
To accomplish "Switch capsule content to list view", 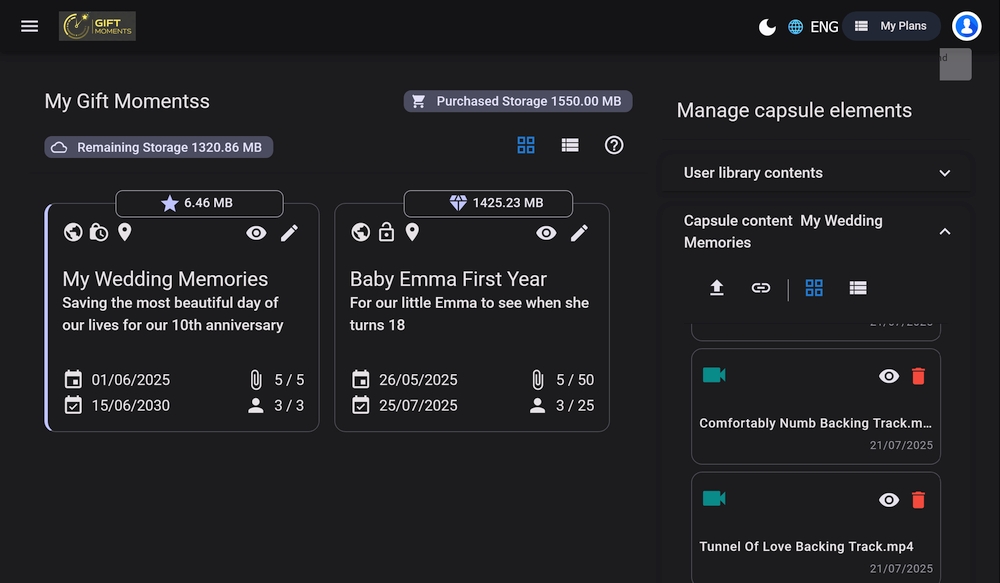I will (857, 288).
